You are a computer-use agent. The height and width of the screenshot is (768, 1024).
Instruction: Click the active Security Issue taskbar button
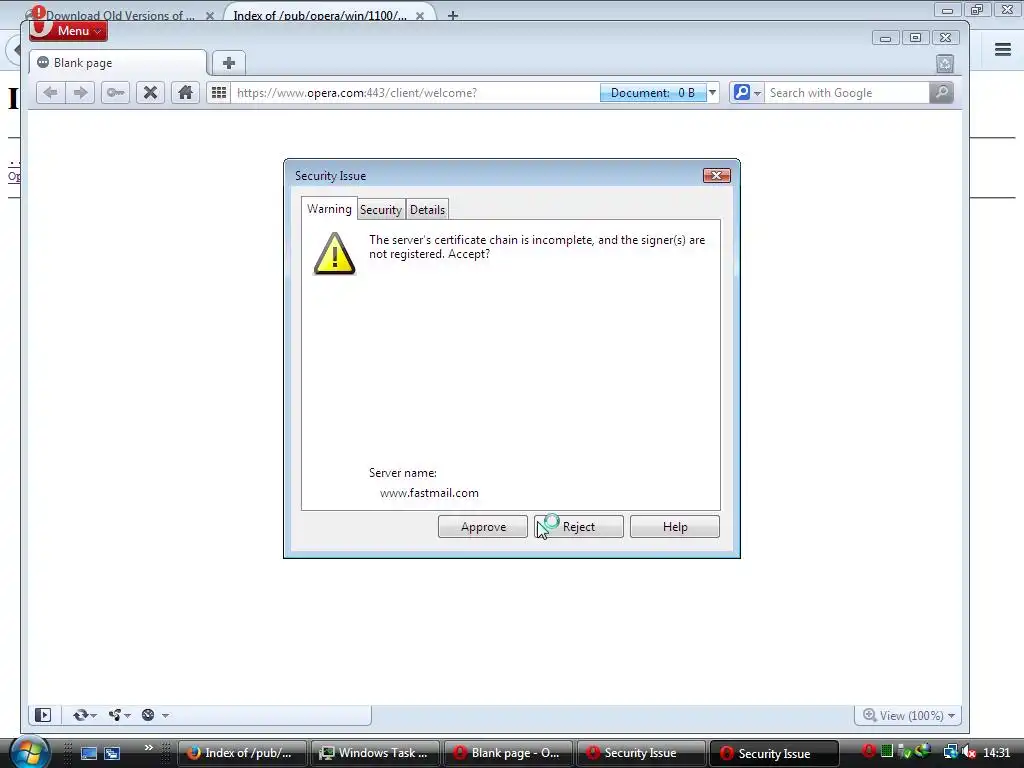click(x=775, y=753)
